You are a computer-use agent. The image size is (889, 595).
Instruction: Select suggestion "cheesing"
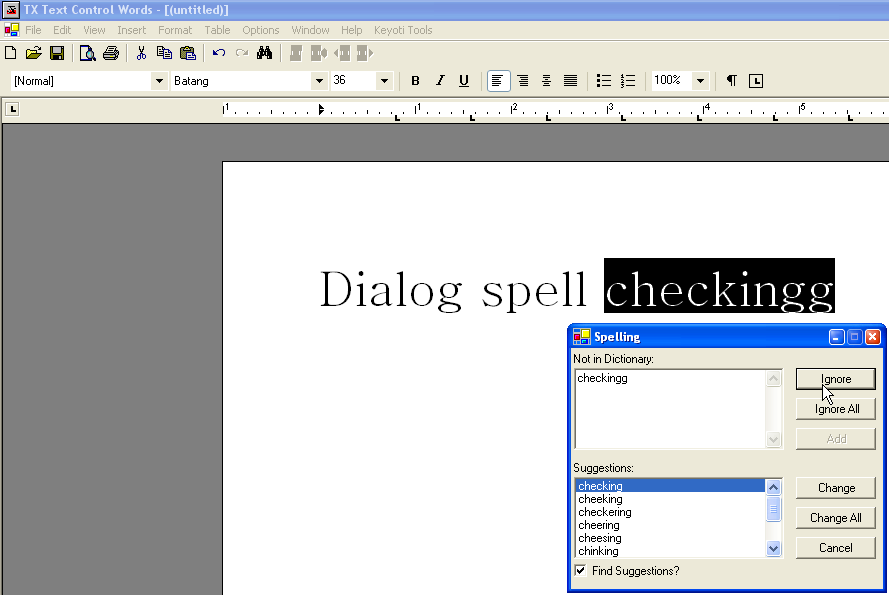(x=670, y=538)
